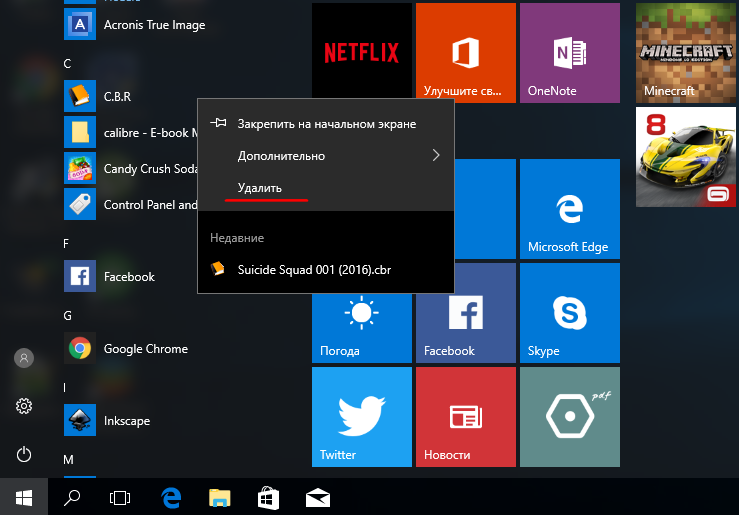Open the Microsoft Edge tile
This screenshot has height=515, width=739.
coord(570,209)
